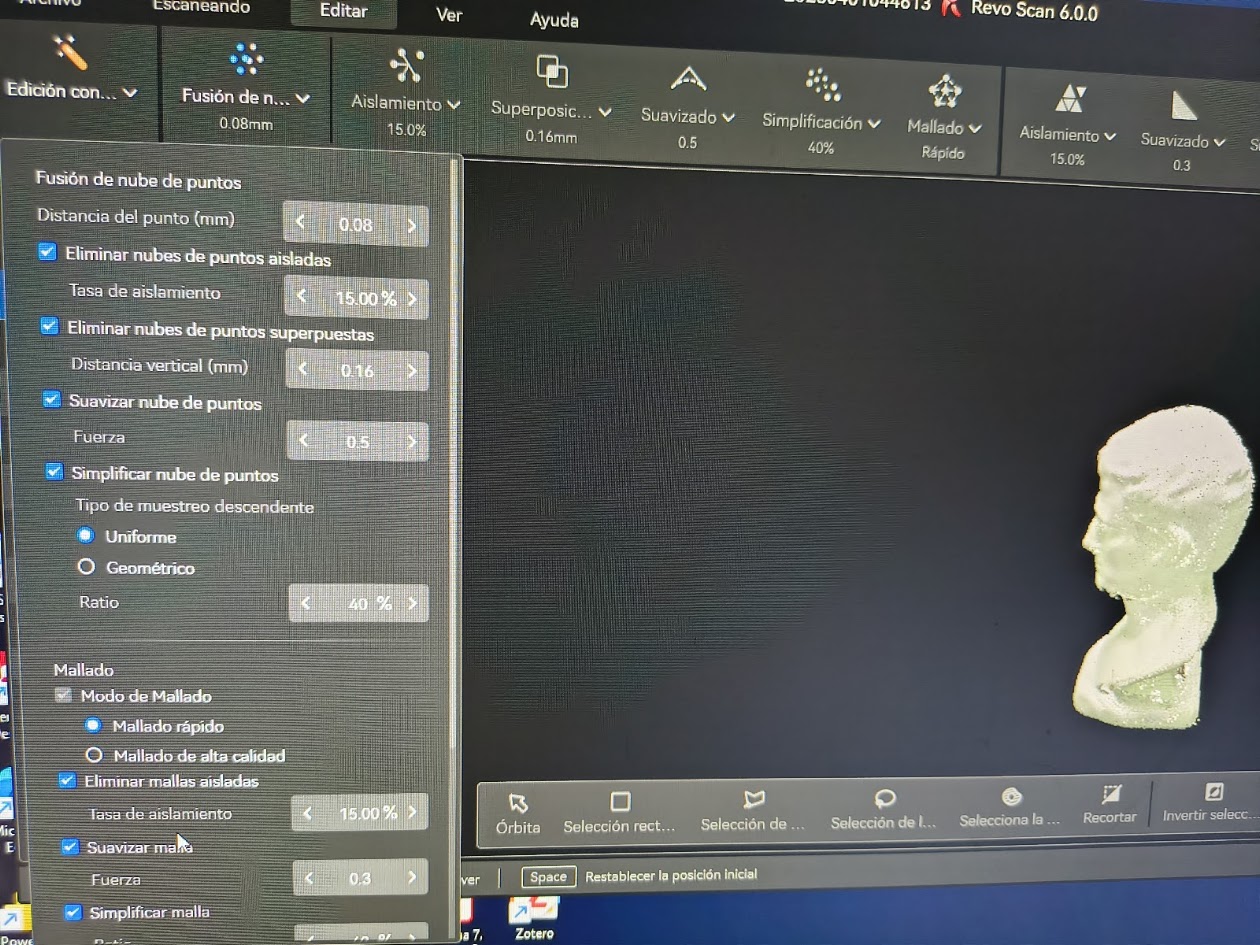Click the mesh Aislamiento triangles icon
The height and width of the screenshot is (945, 1260).
click(x=1070, y=98)
